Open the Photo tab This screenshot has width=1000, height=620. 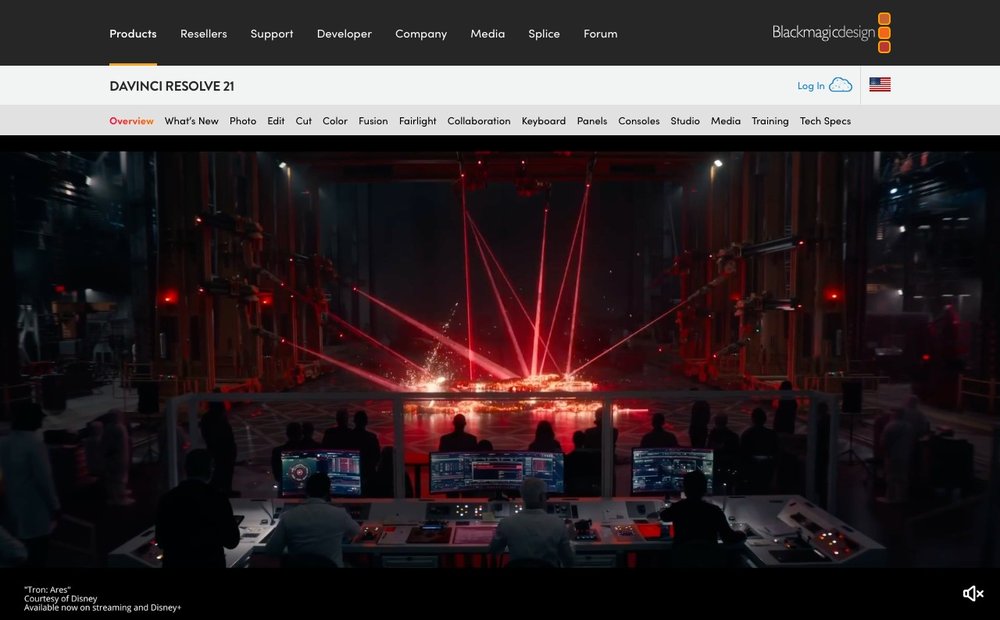pyautogui.click(x=243, y=121)
